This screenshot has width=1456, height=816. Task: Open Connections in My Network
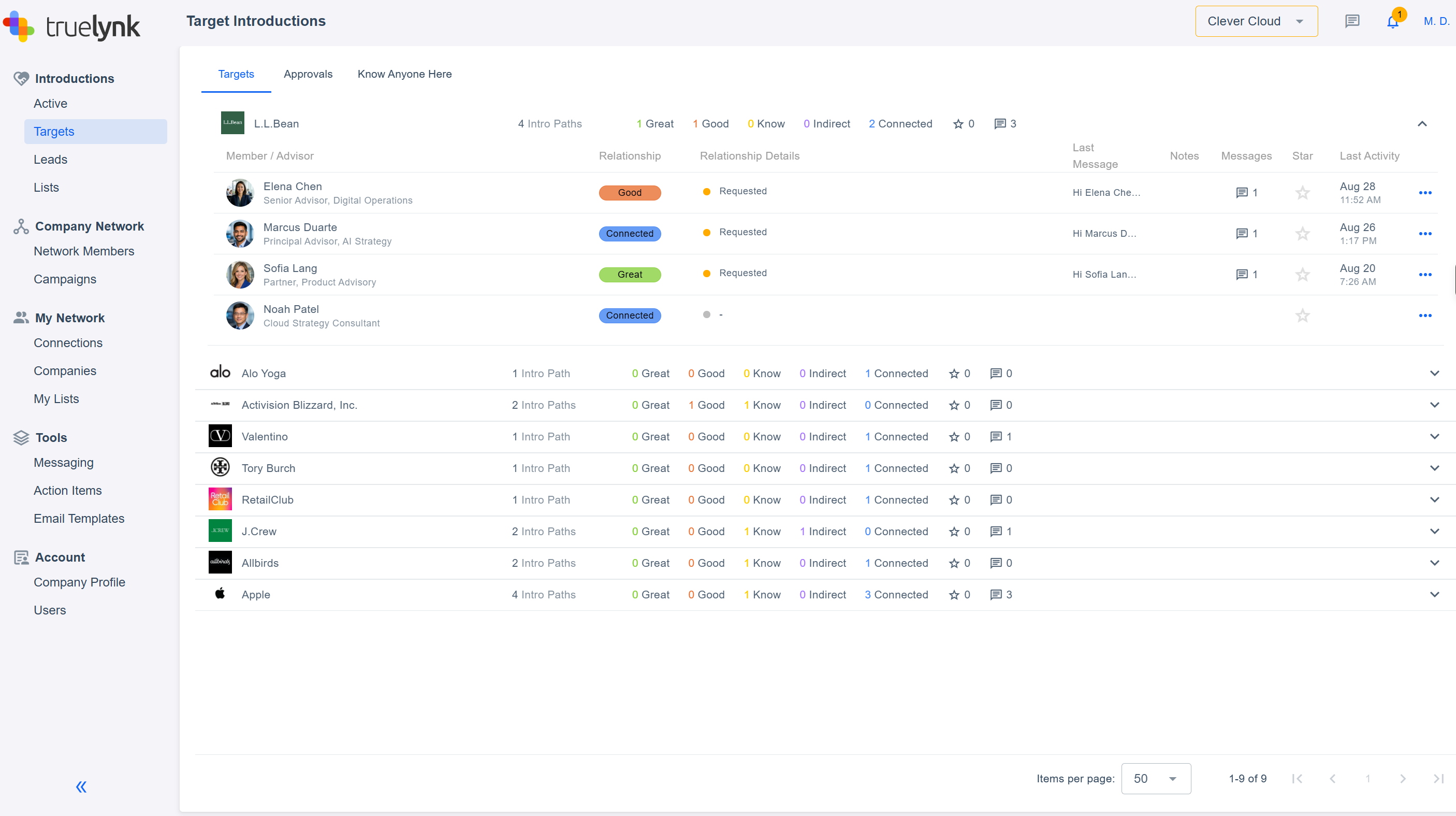(68, 343)
